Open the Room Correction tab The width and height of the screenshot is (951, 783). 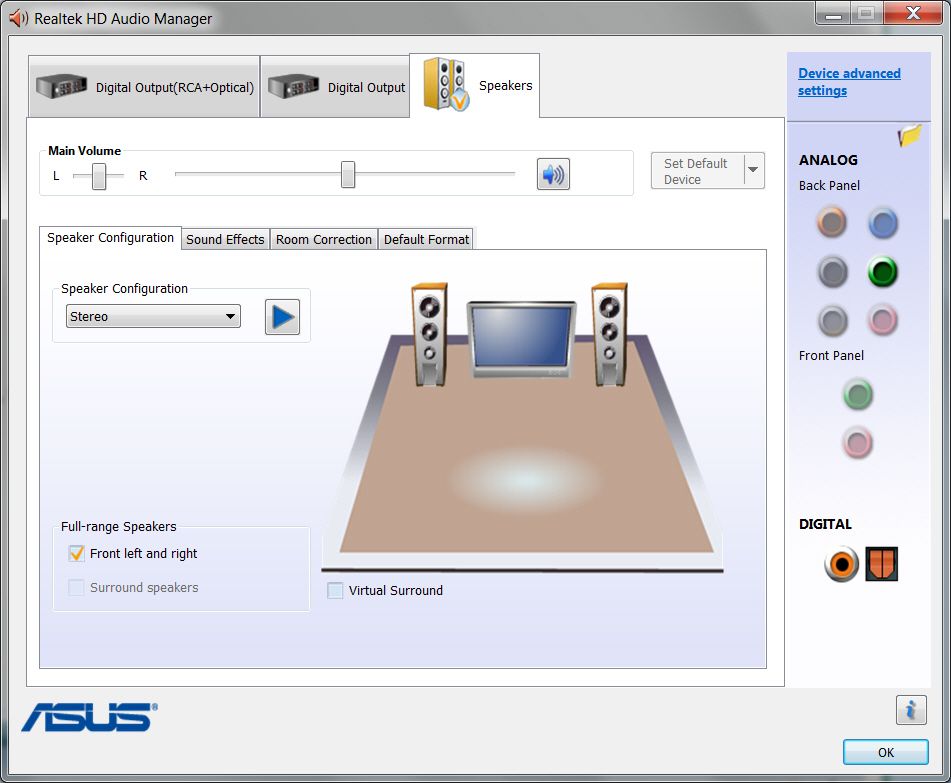(324, 239)
